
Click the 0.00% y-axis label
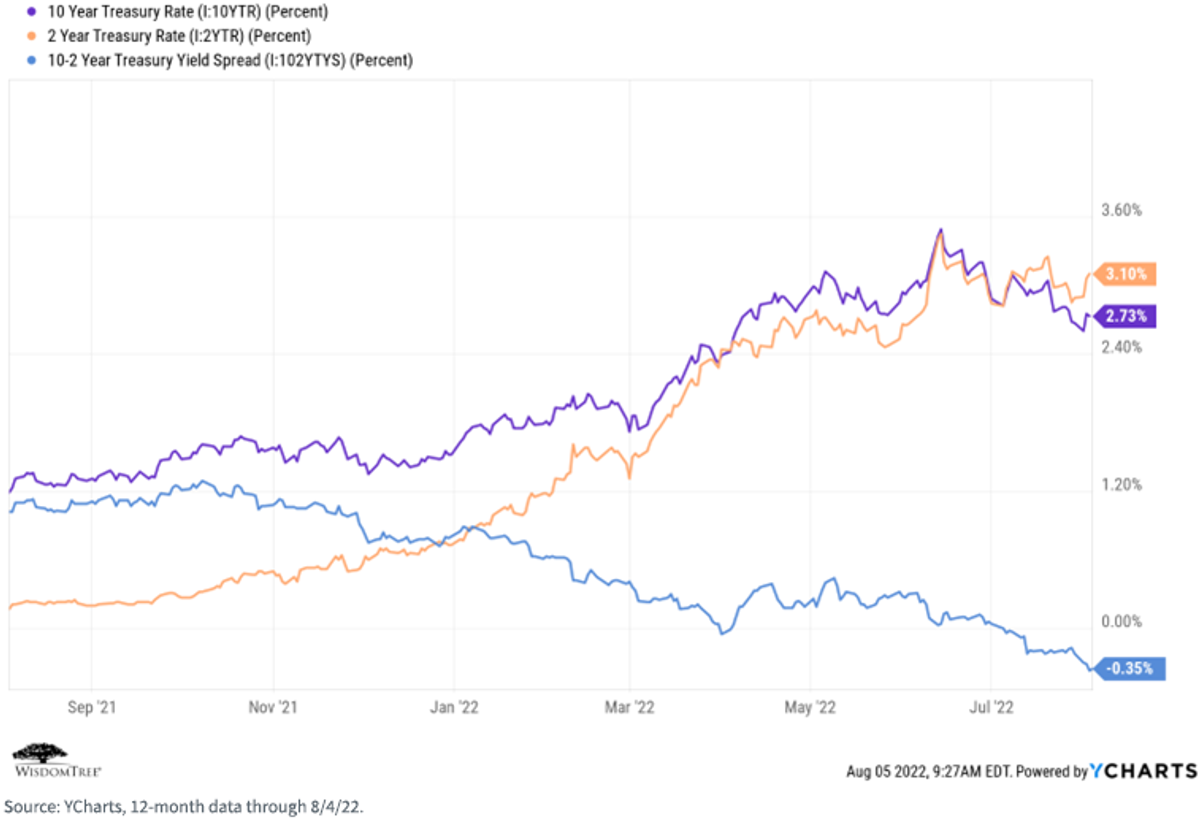[x=1121, y=622]
